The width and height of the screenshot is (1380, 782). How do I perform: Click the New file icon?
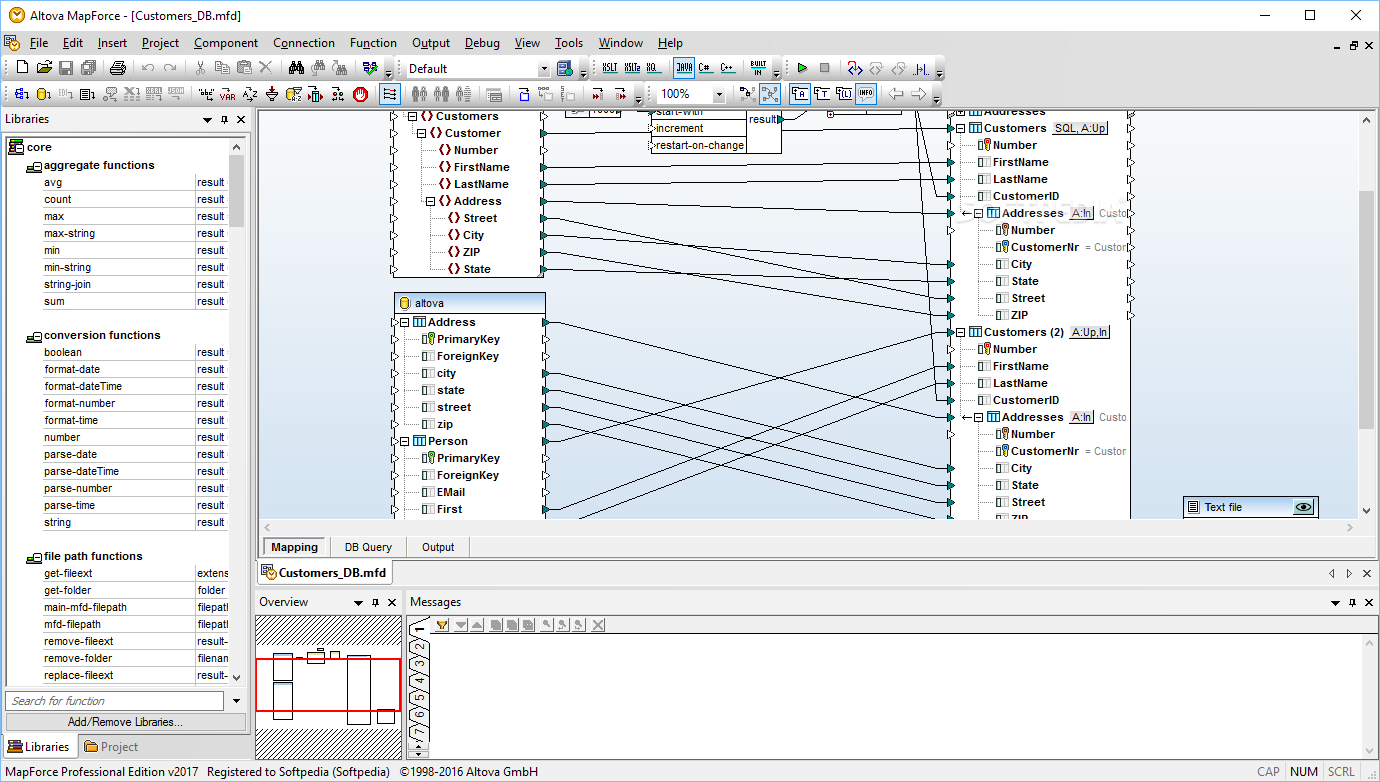point(22,68)
